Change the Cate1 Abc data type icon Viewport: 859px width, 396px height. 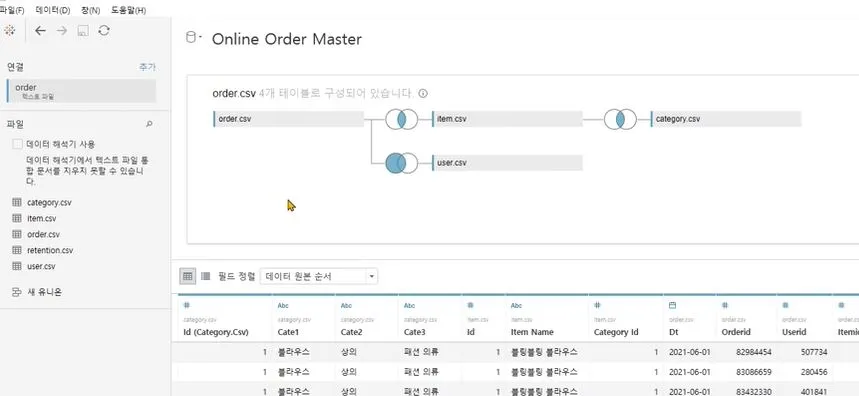[x=283, y=306]
